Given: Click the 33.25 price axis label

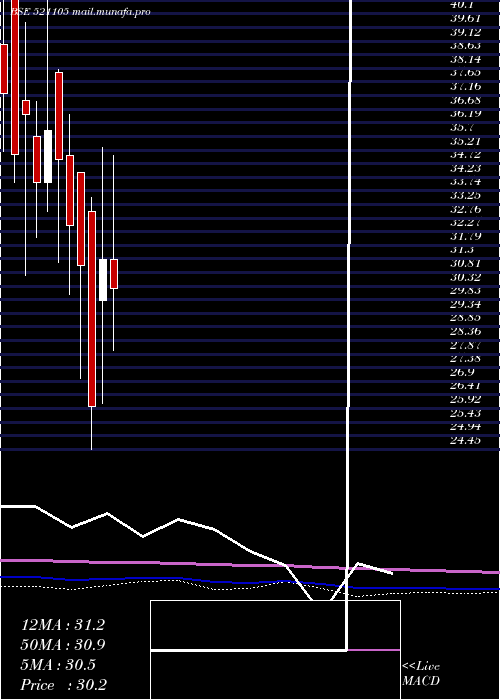Looking at the screenshot, I should (465, 196).
